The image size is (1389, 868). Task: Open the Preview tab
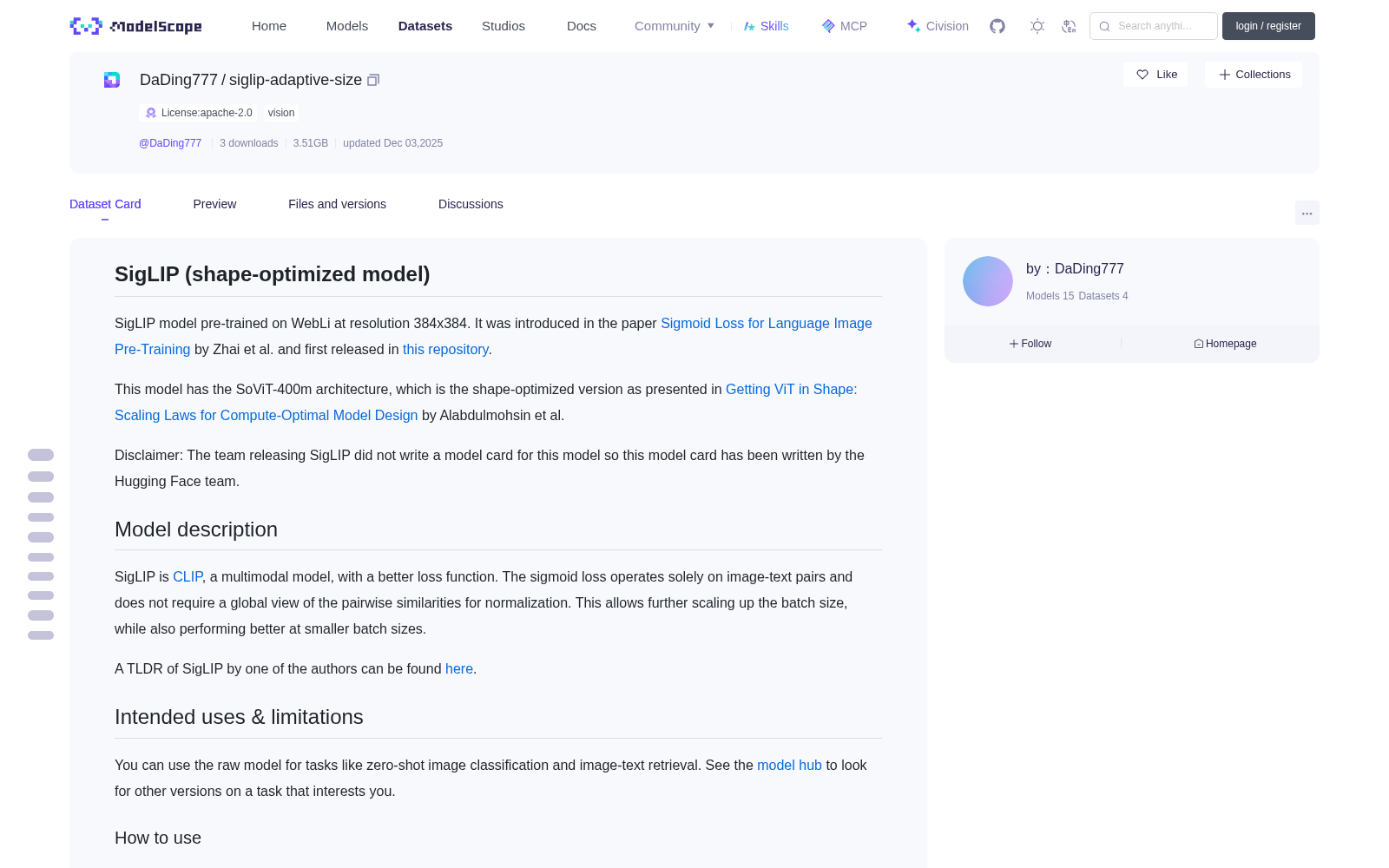point(214,204)
